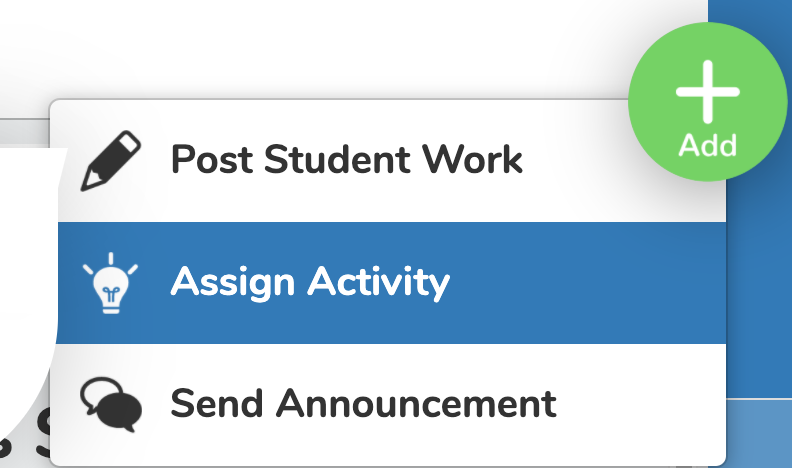Tap the white plus sign icon
The width and height of the screenshot is (792, 468).
[708, 92]
